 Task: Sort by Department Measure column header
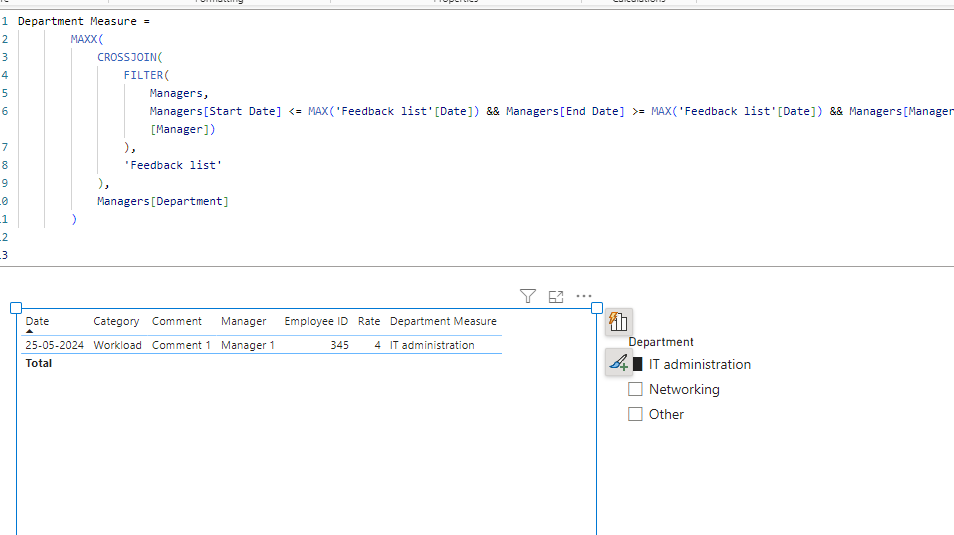[x=443, y=321]
